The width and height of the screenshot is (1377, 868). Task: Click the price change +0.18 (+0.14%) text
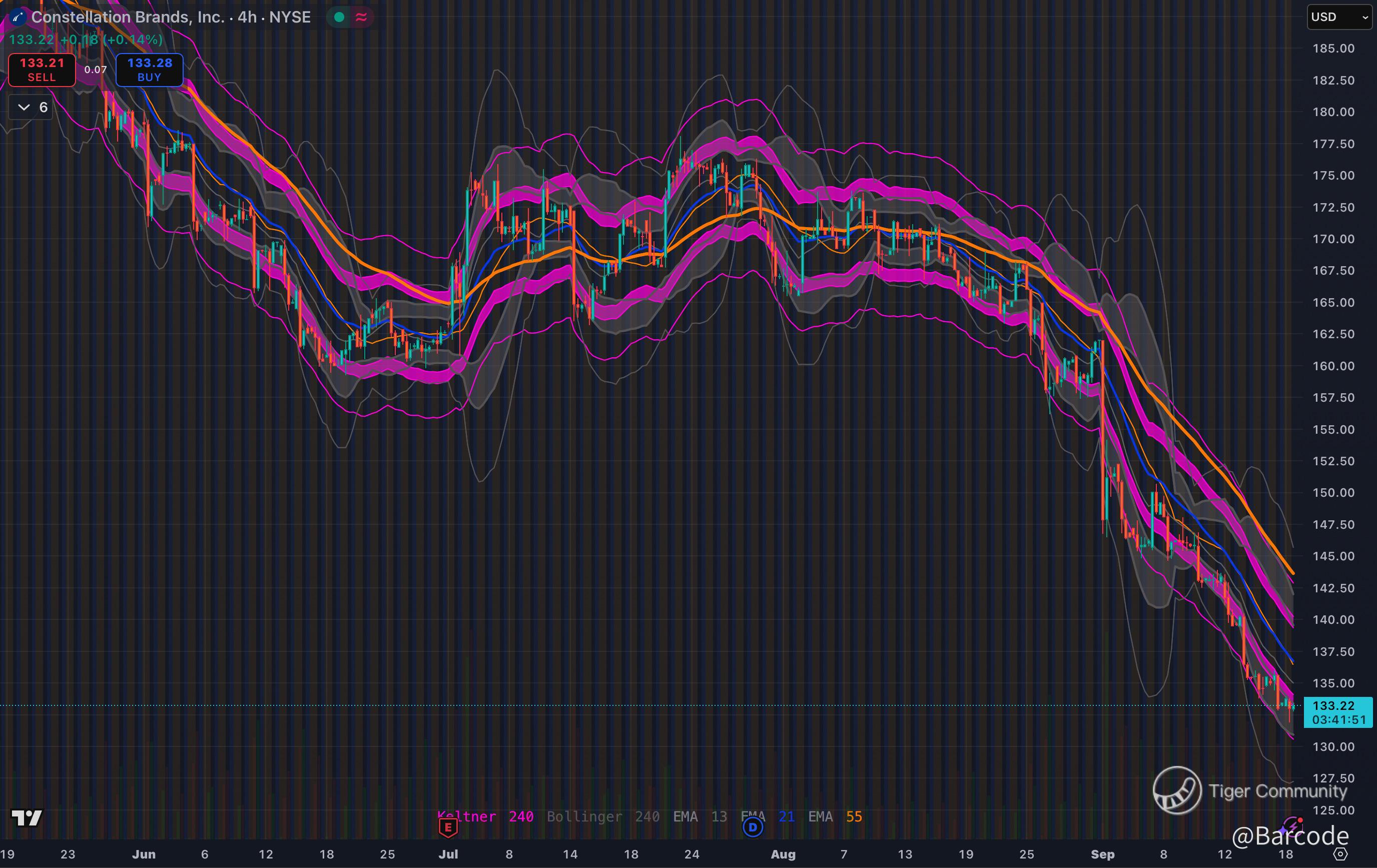[112, 40]
